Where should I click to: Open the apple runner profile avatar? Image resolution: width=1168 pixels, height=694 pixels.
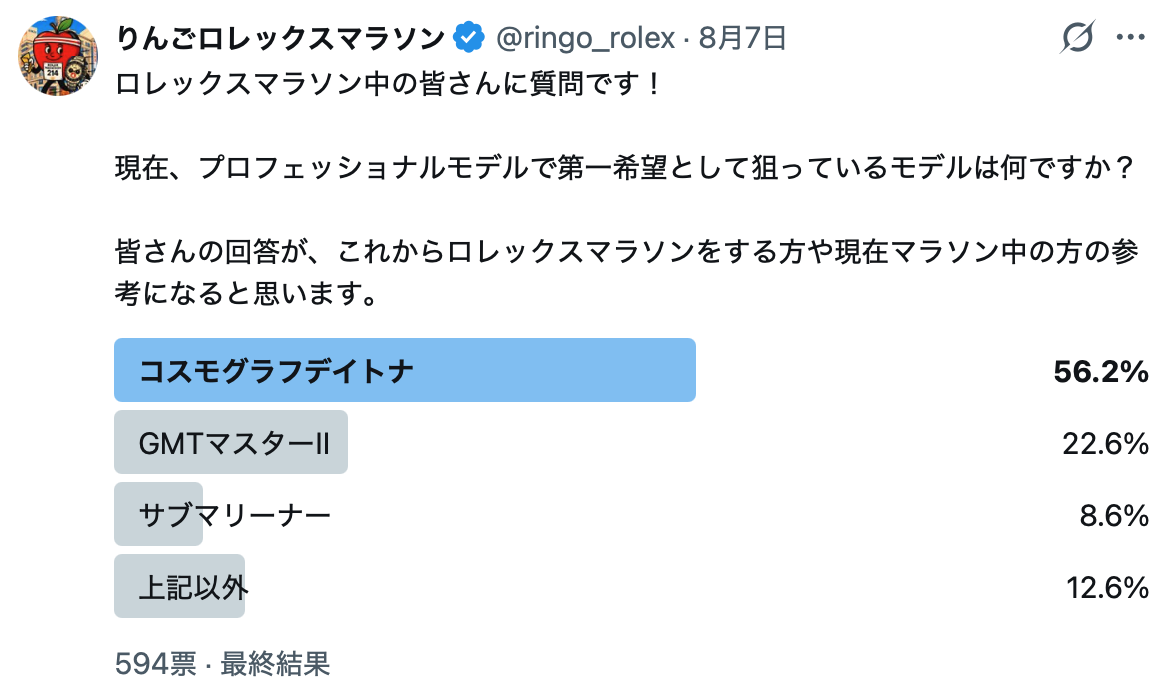(58, 56)
